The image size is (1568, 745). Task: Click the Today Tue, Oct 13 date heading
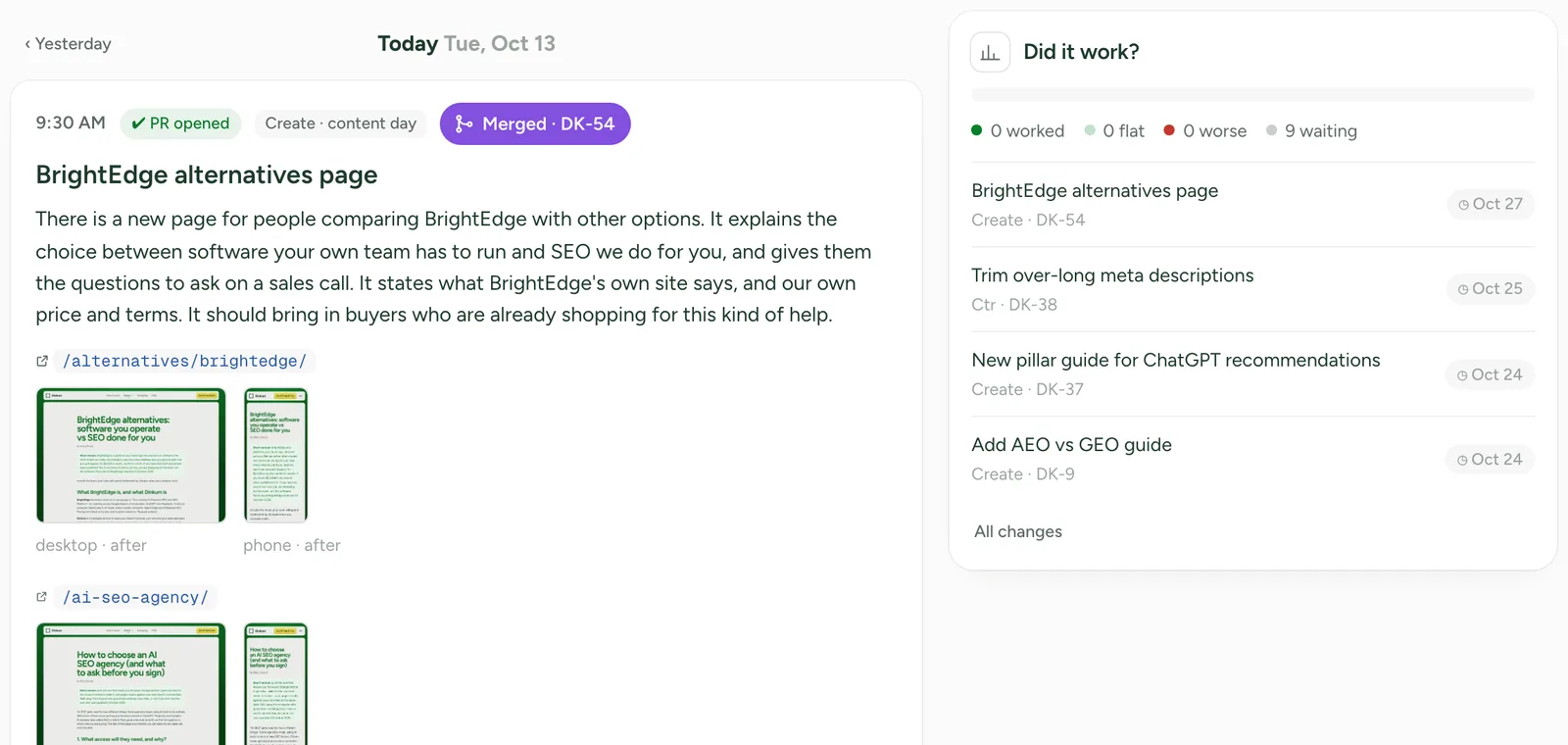pos(466,44)
